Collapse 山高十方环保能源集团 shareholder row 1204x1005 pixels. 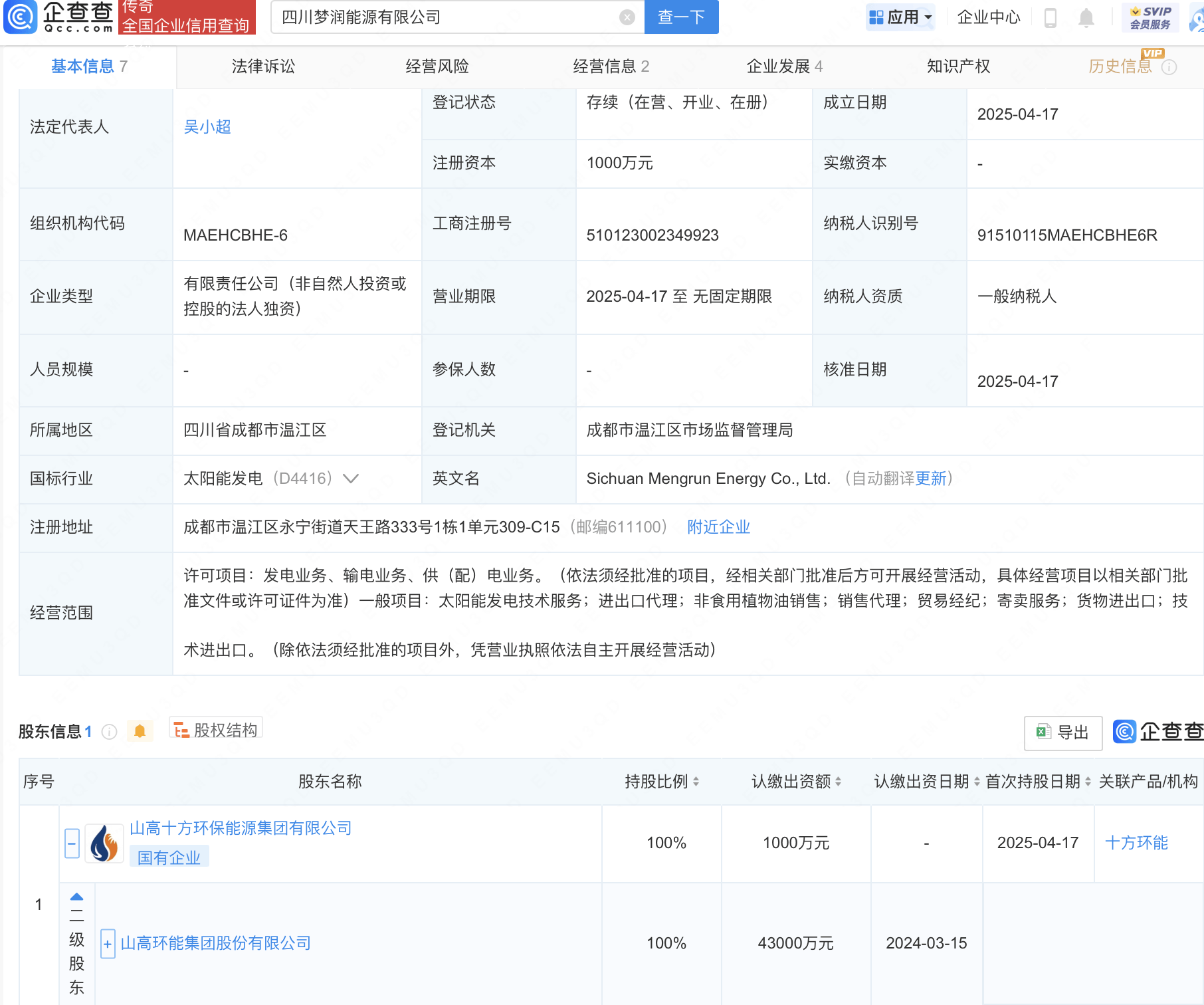pos(72,843)
